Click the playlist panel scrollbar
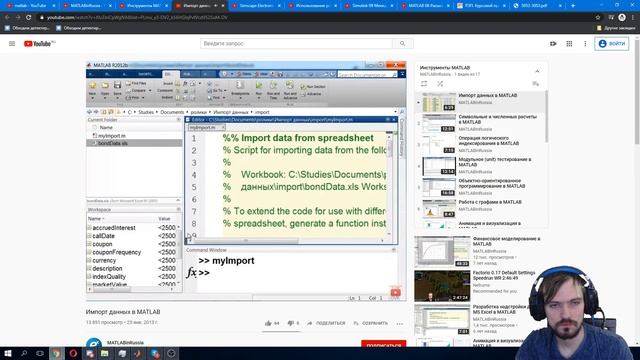The image size is (640, 360). pyautogui.click(x=546, y=116)
